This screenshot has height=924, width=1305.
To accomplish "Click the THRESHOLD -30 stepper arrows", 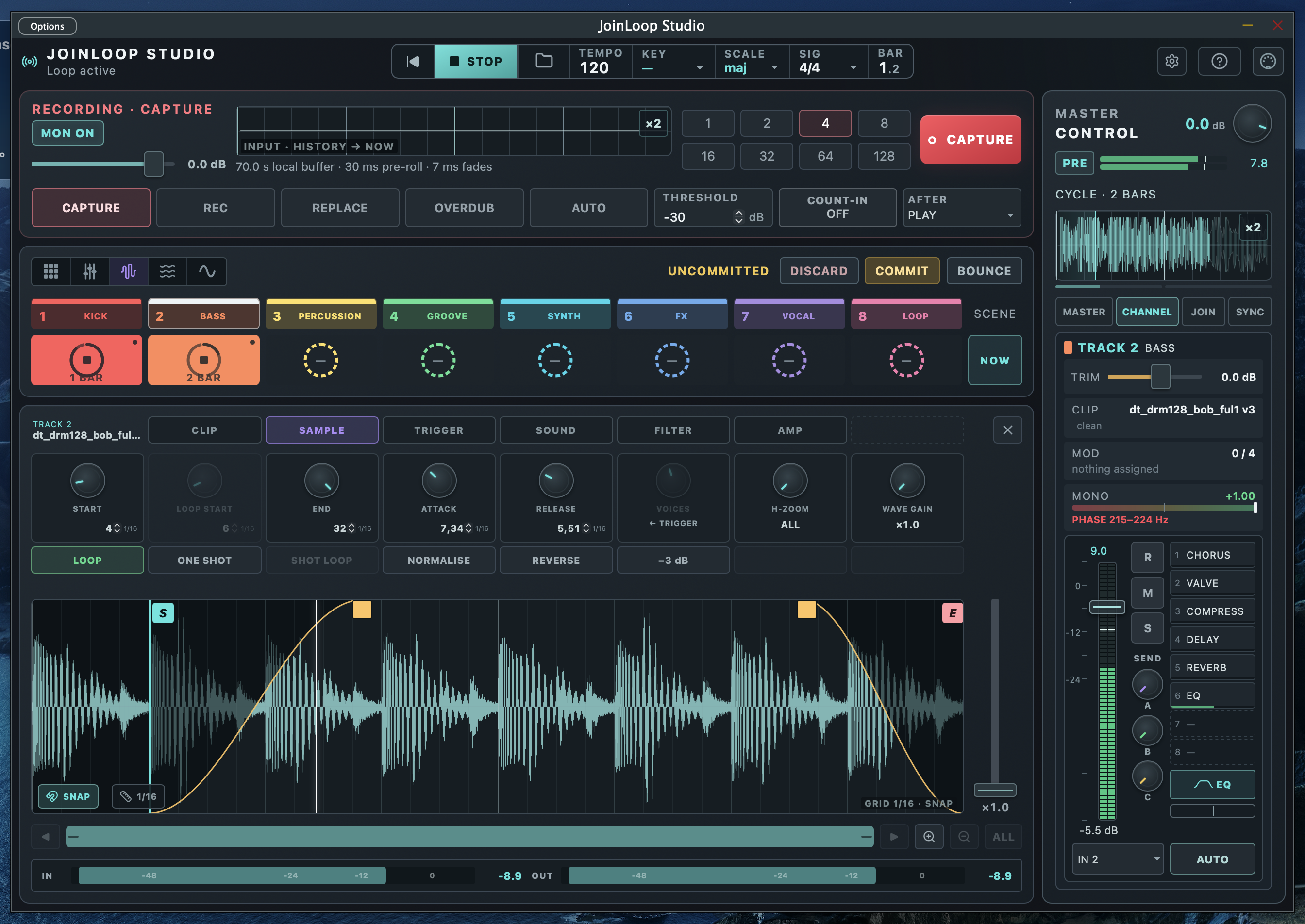I will (x=739, y=217).
